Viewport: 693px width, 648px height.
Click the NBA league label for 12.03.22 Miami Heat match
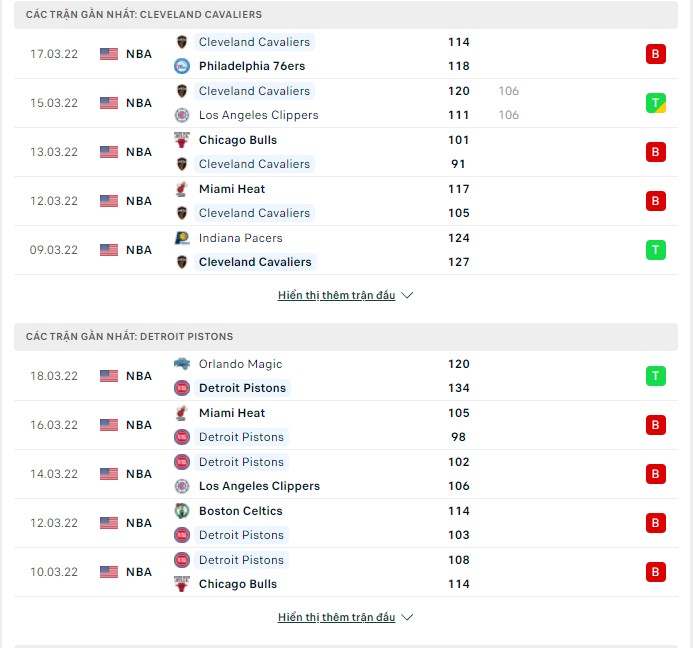[x=139, y=201]
